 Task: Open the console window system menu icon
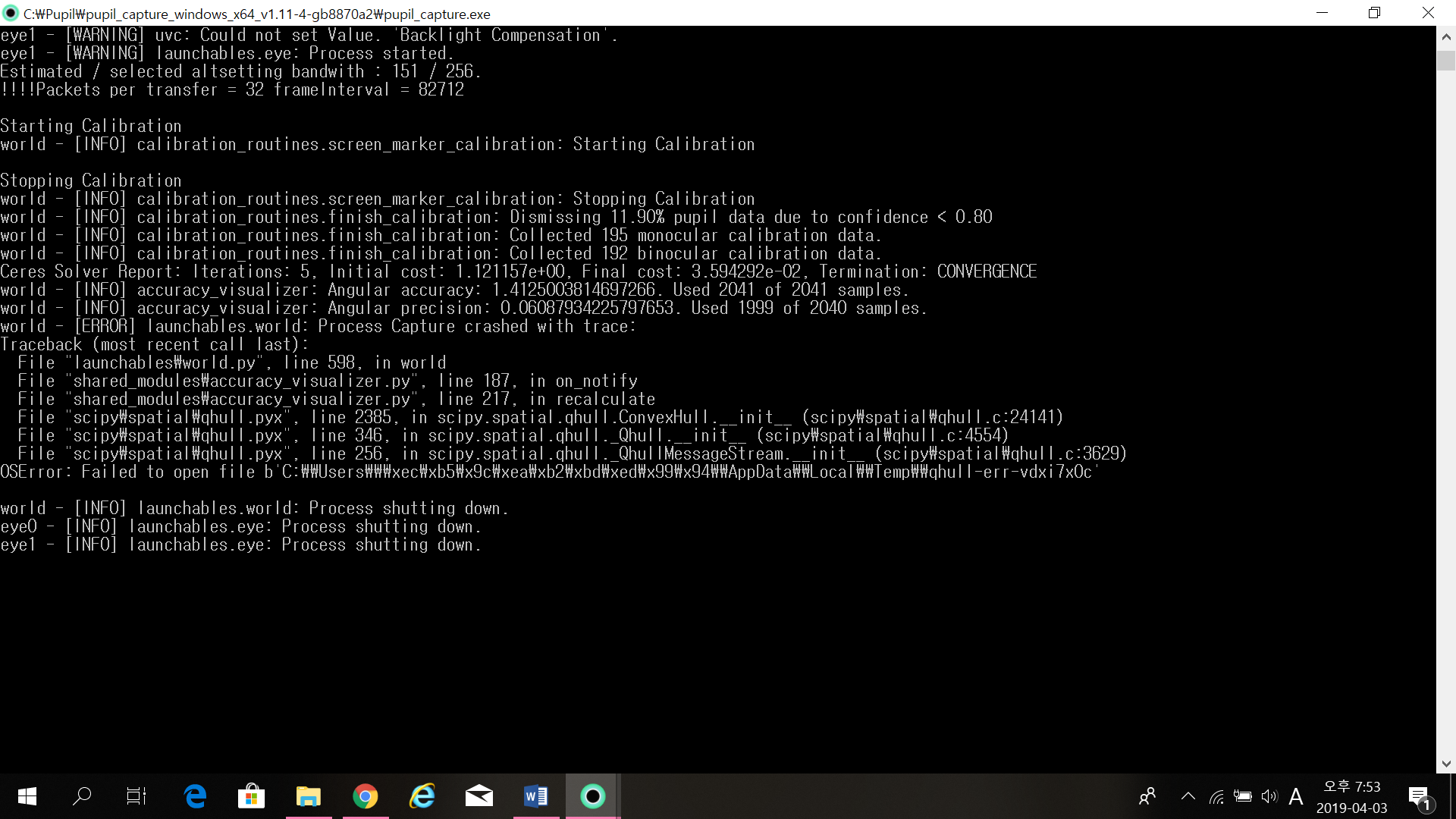tap(11, 13)
